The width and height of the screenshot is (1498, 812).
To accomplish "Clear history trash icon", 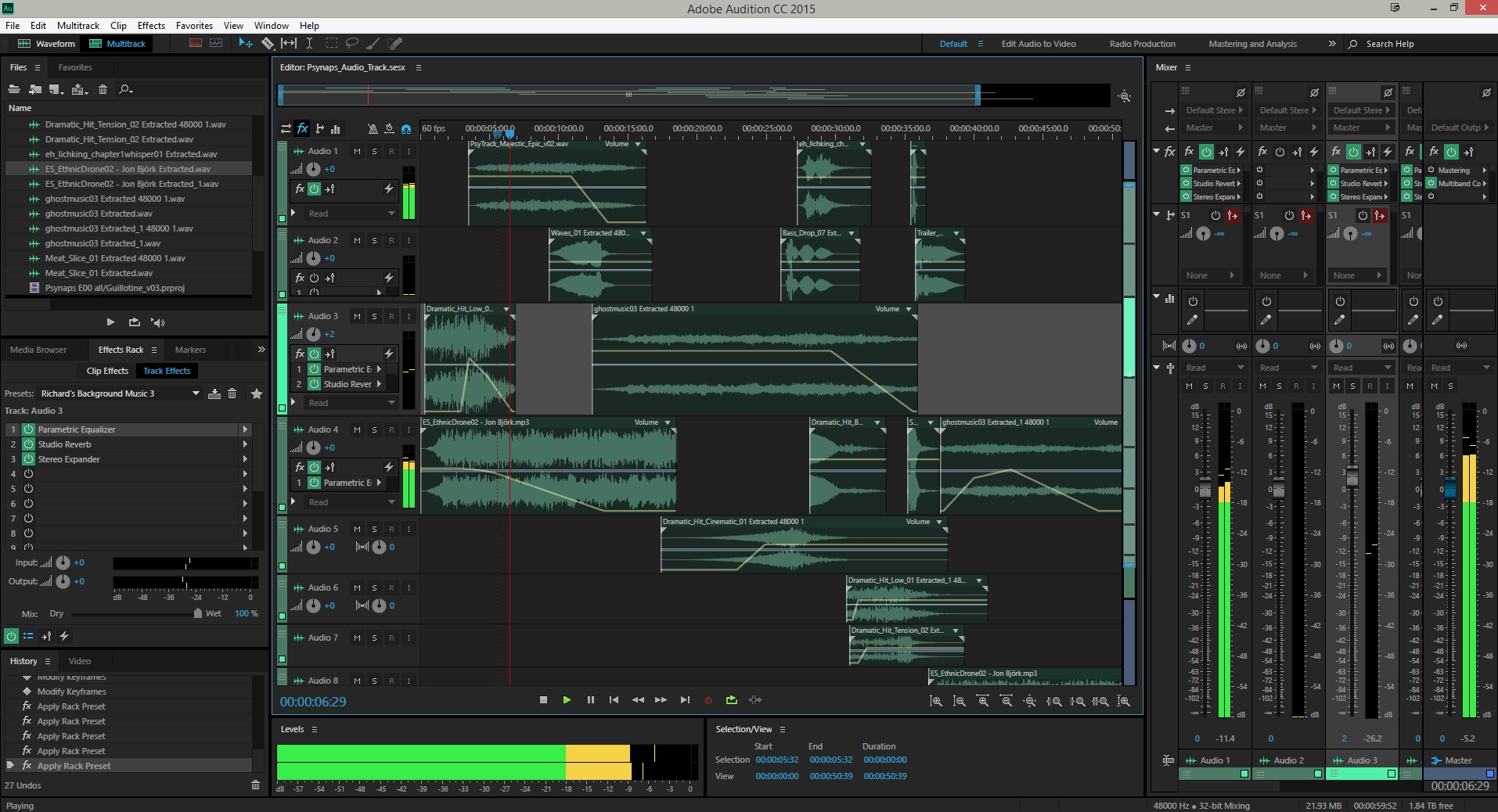I will 255,785.
